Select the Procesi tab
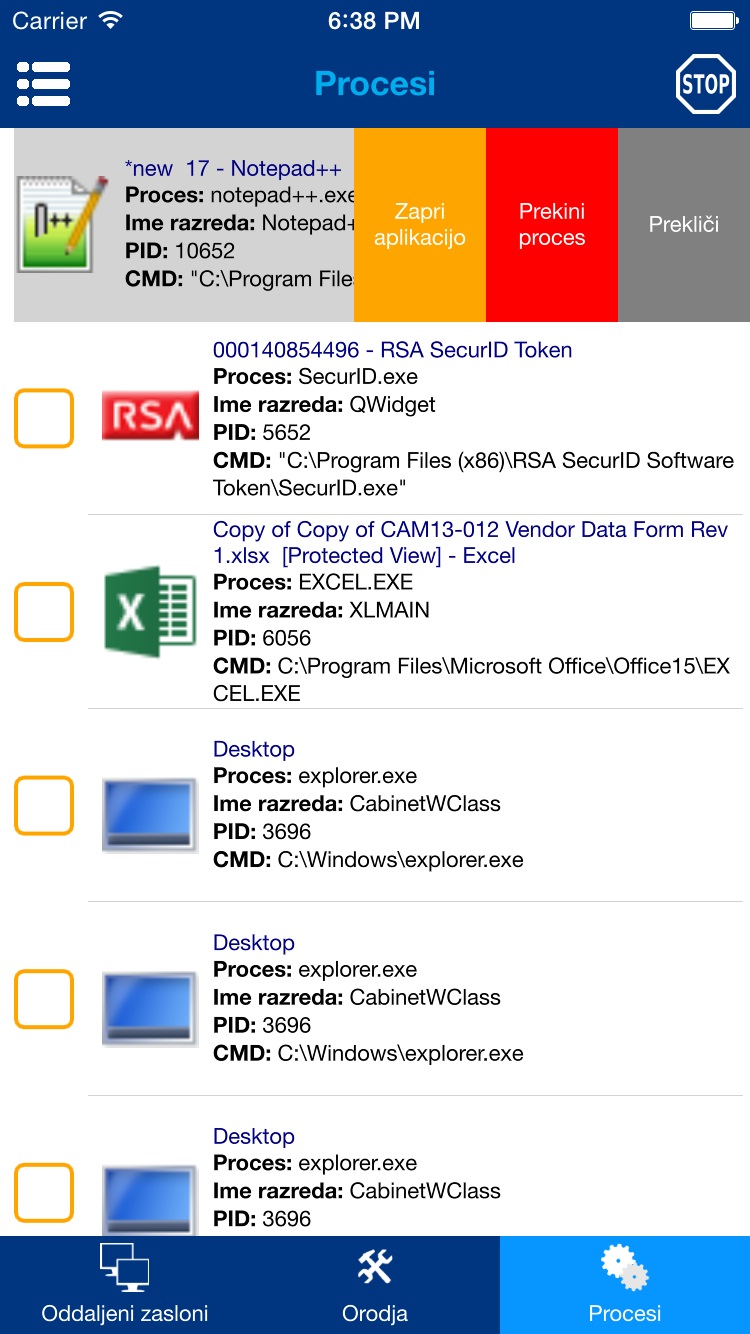Viewport: 750px width, 1334px height. [x=625, y=1285]
